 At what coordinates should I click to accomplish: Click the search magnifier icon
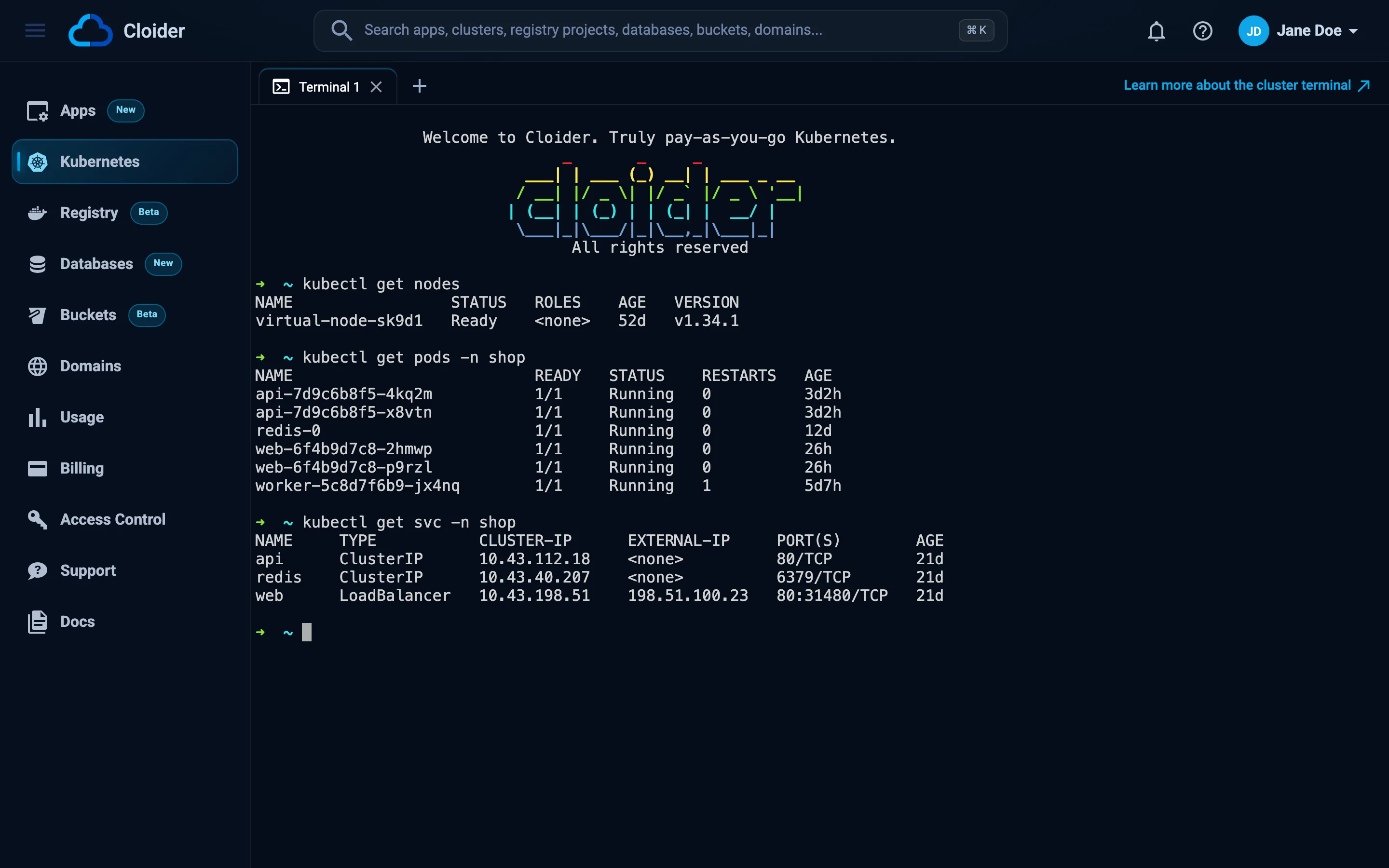[x=341, y=30]
